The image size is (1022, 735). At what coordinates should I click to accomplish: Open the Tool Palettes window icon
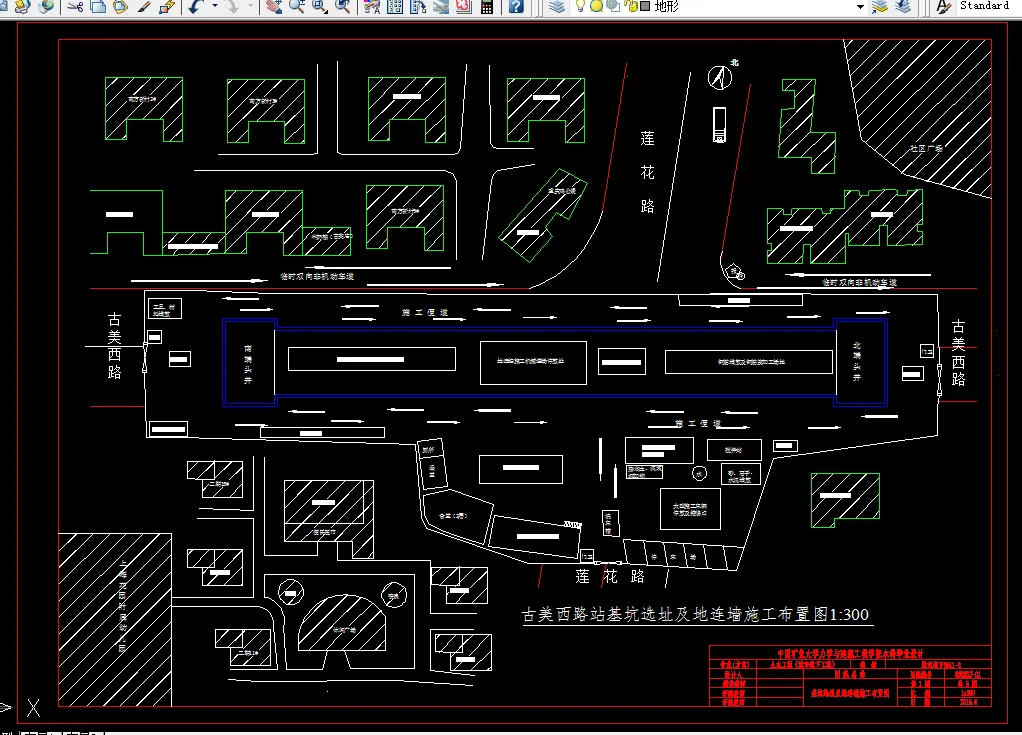pos(418,7)
